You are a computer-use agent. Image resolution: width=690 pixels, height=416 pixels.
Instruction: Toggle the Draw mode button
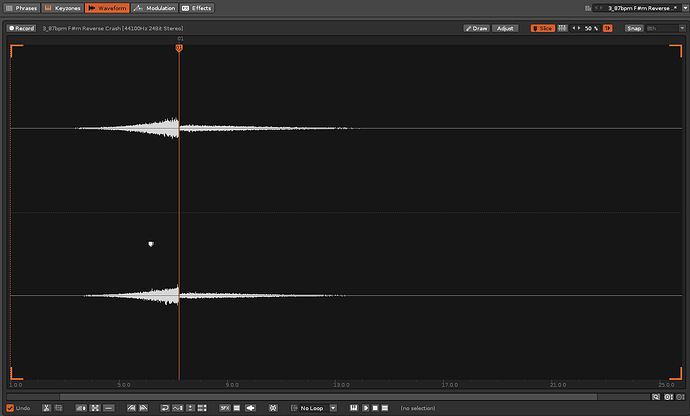tap(477, 28)
